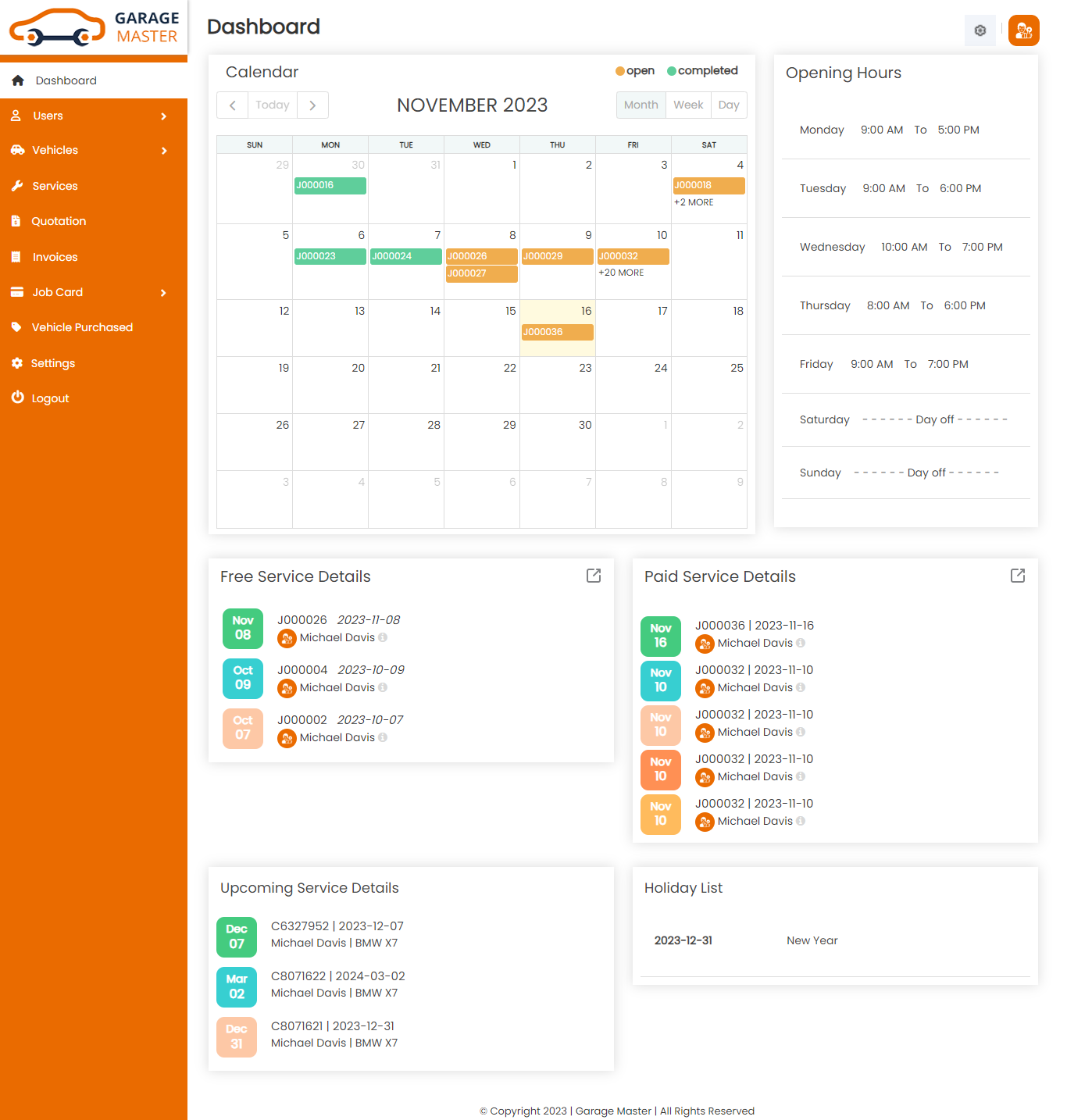Viewport: 1067px width, 1120px height.
Task: Click the Vehicle Purchased tag icon
Action: point(17,327)
